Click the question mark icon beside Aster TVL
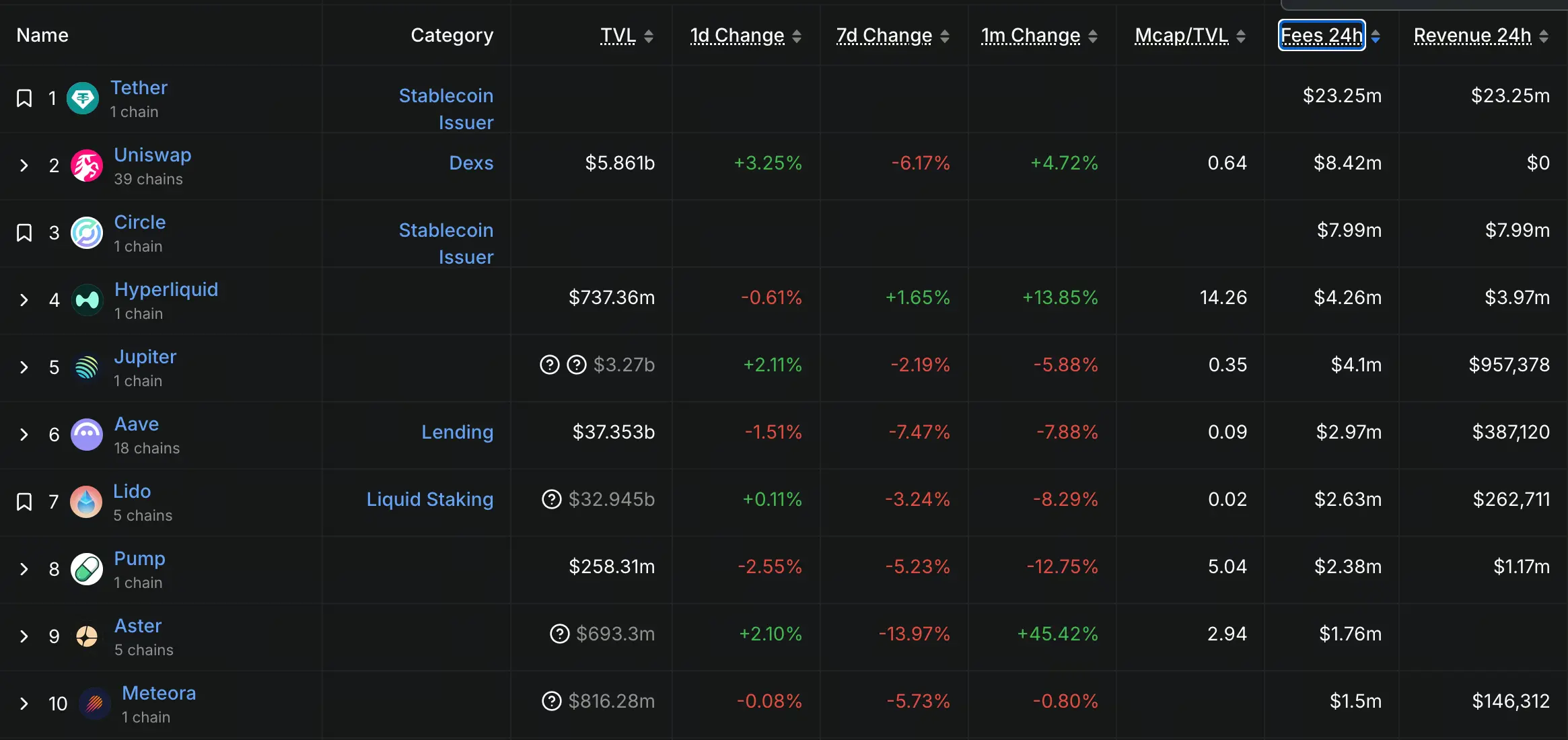 point(559,634)
